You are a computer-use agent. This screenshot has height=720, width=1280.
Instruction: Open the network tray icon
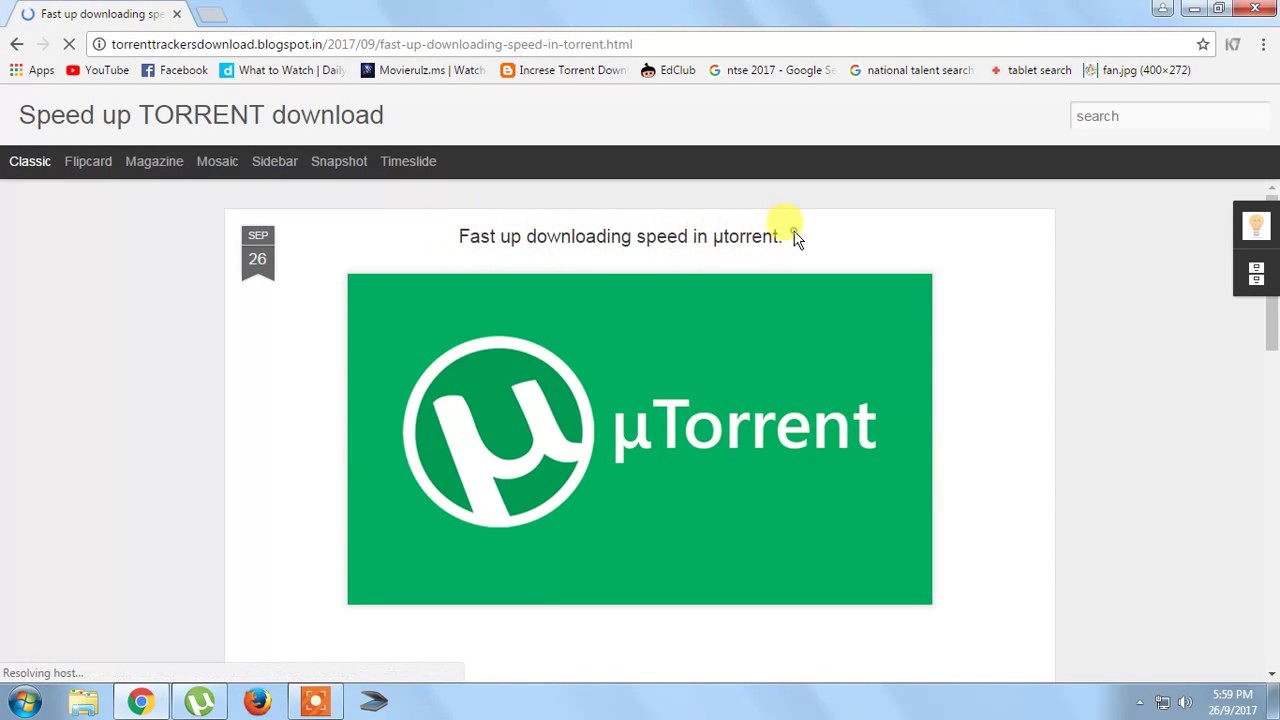click(1162, 702)
